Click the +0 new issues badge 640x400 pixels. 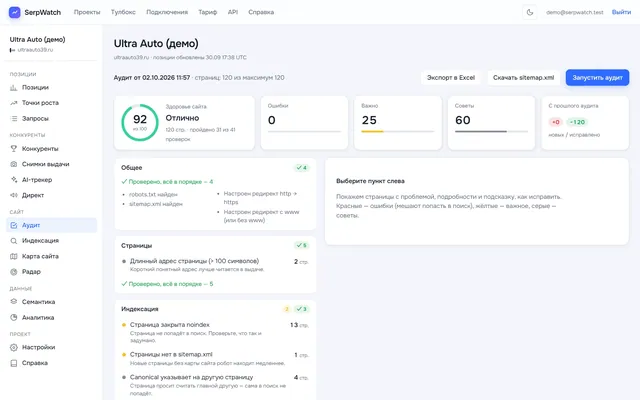tap(556, 122)
